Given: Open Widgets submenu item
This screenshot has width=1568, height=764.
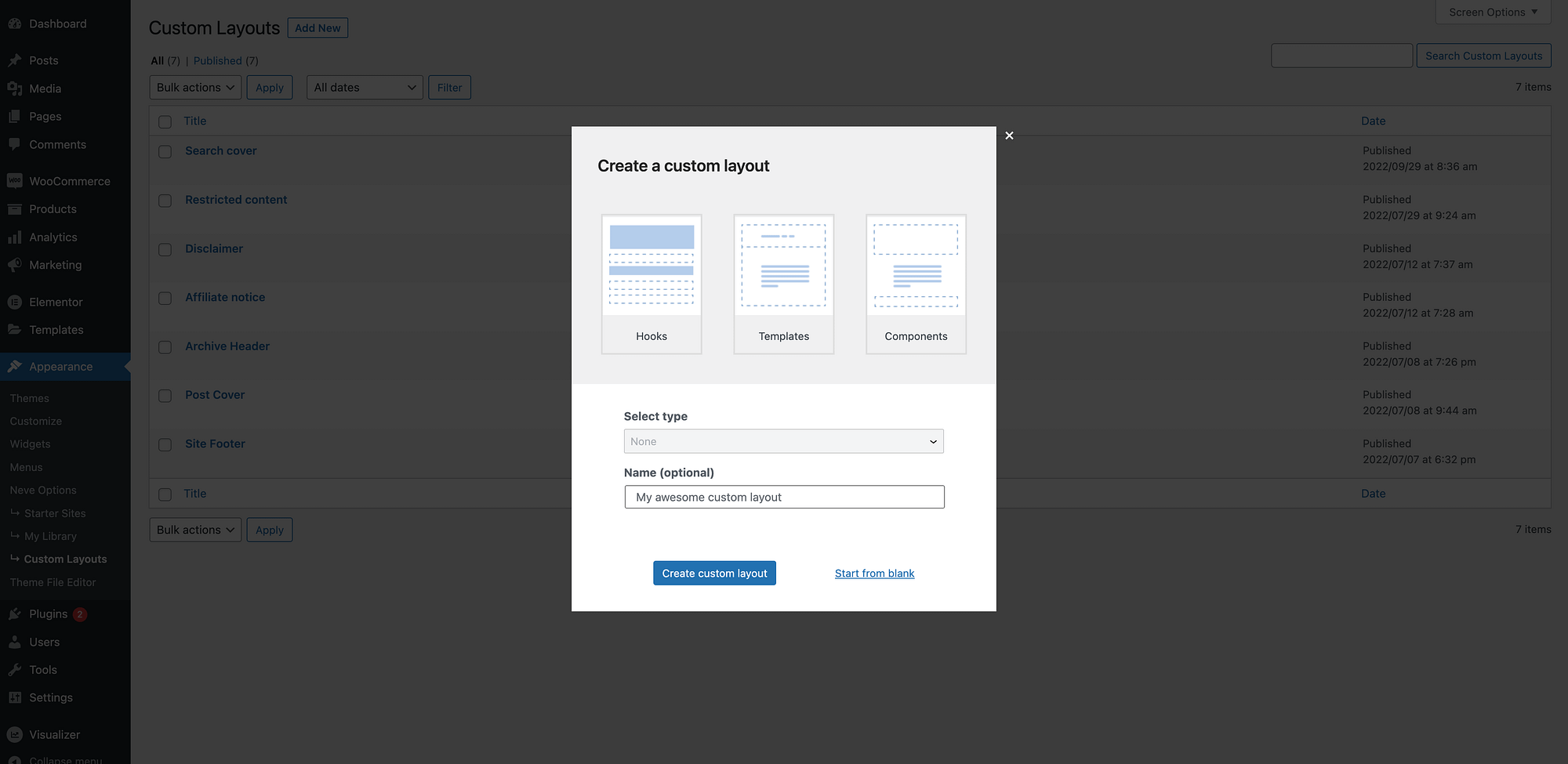Looking at the screenshot, I should [30, 444].
